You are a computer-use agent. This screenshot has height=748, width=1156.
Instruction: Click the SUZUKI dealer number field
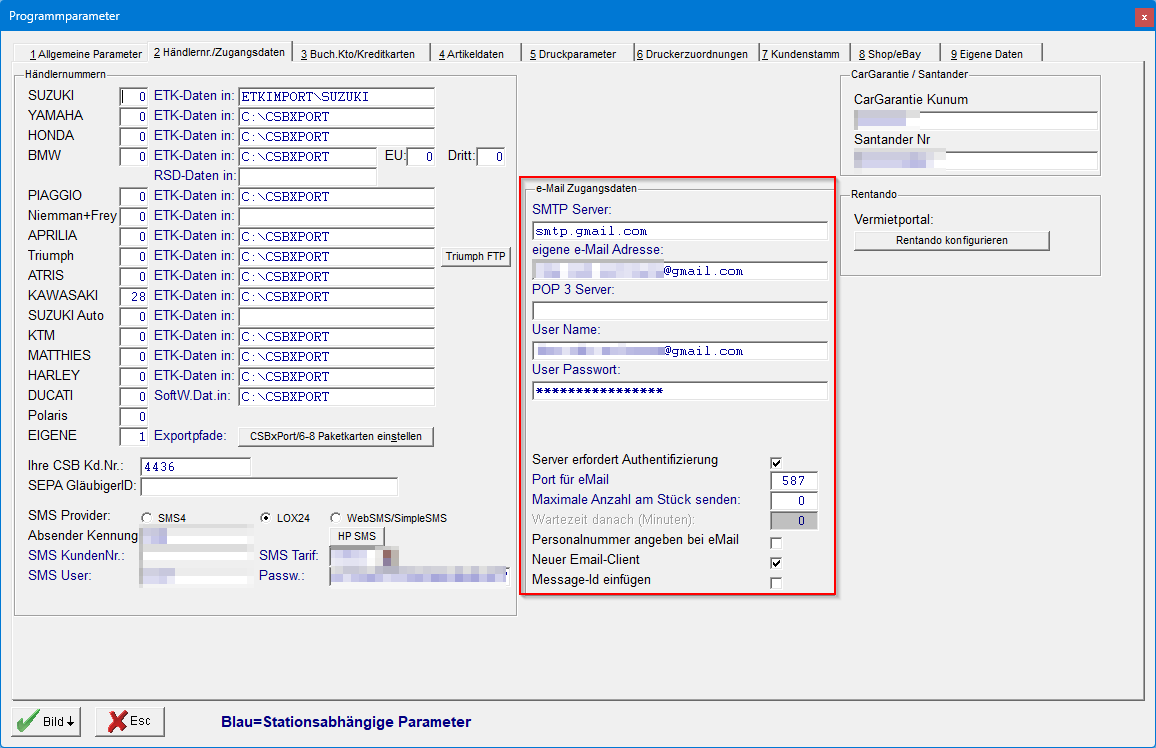[x=133, y=97]
